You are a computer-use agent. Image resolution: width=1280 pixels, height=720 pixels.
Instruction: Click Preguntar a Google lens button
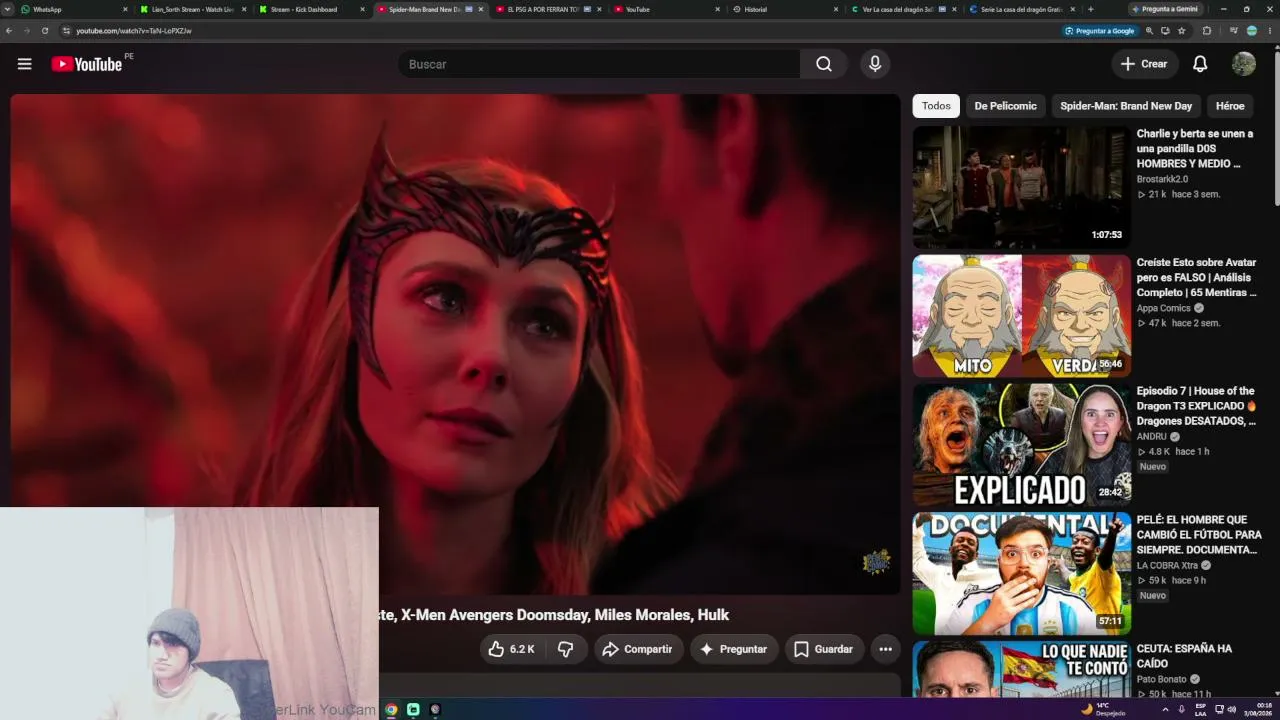pos(1100,31)
